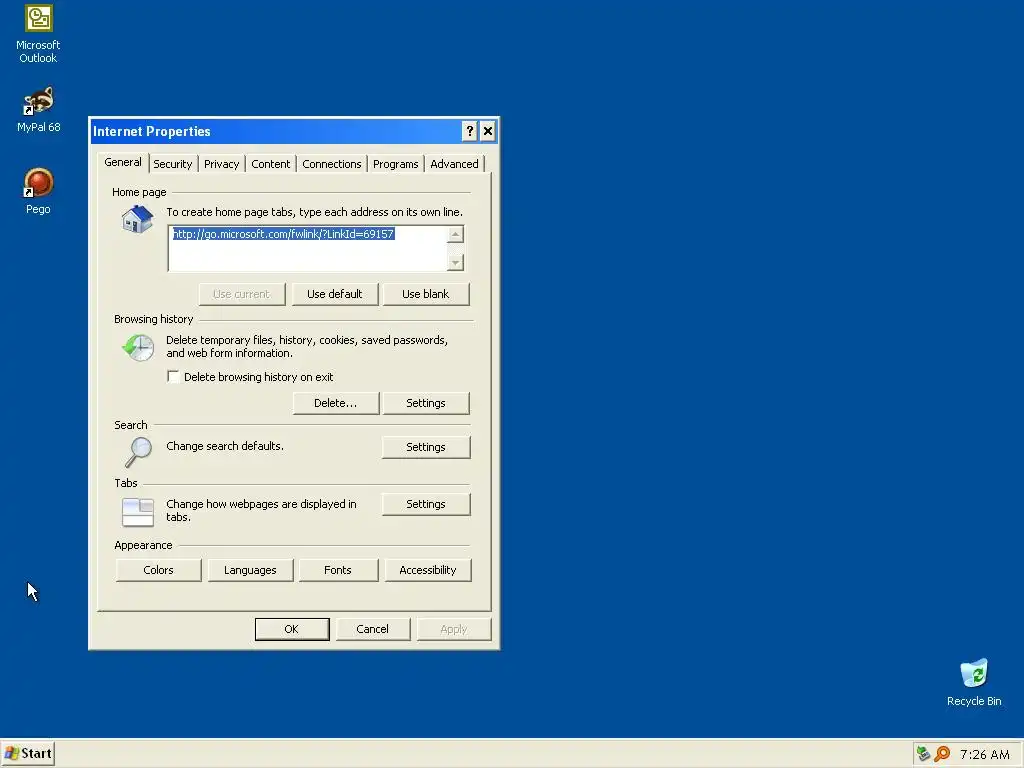Open Accessibility options

pos(428,570)
